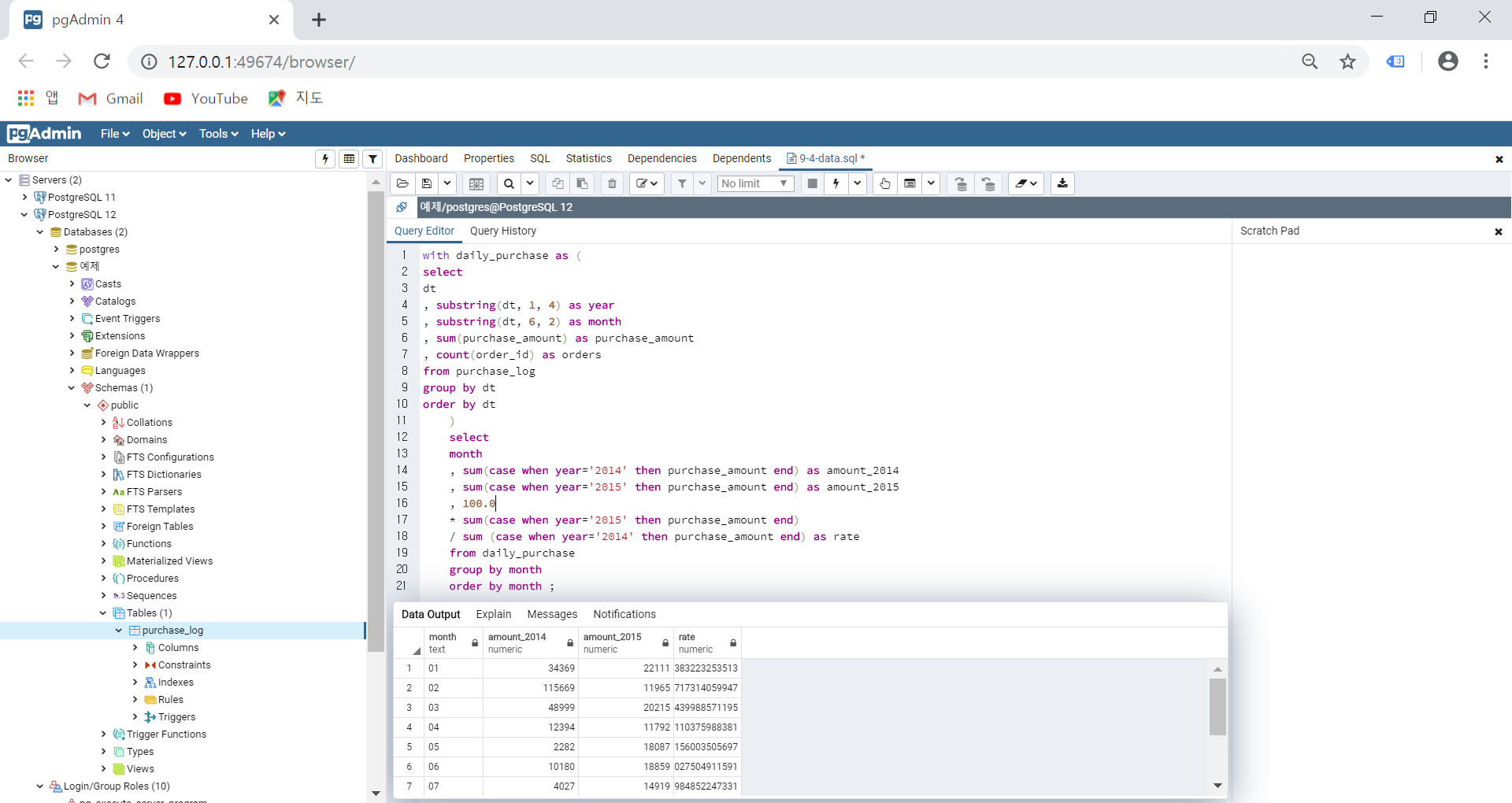Expand the Columns node under purchase_log
Image resolution: width=1512 pixels, height=803 pixels.
pyautogui.click(x=135, y=648)
